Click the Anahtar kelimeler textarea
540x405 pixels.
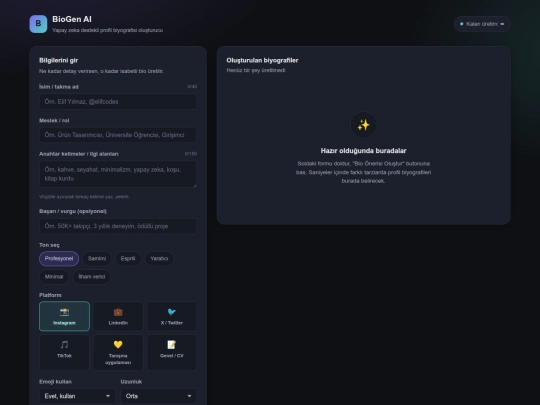coord(118,174)
